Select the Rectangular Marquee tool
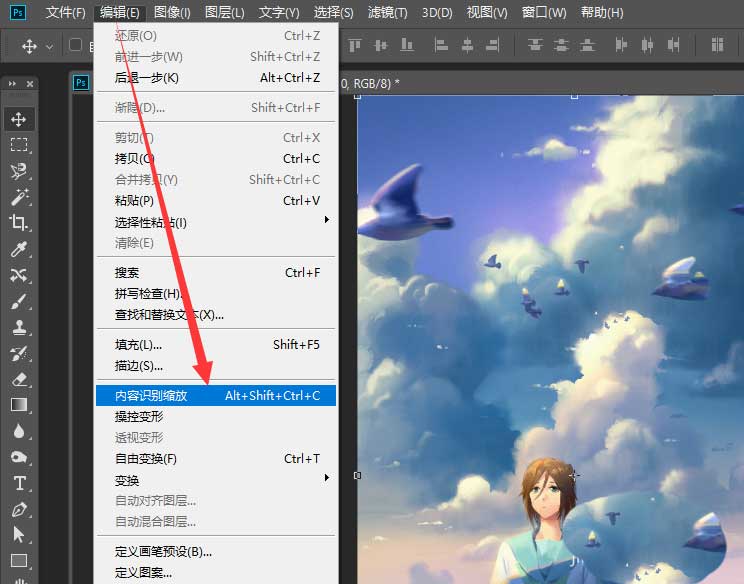The height and width of the screenshot is (584, 744). point(19,144)
